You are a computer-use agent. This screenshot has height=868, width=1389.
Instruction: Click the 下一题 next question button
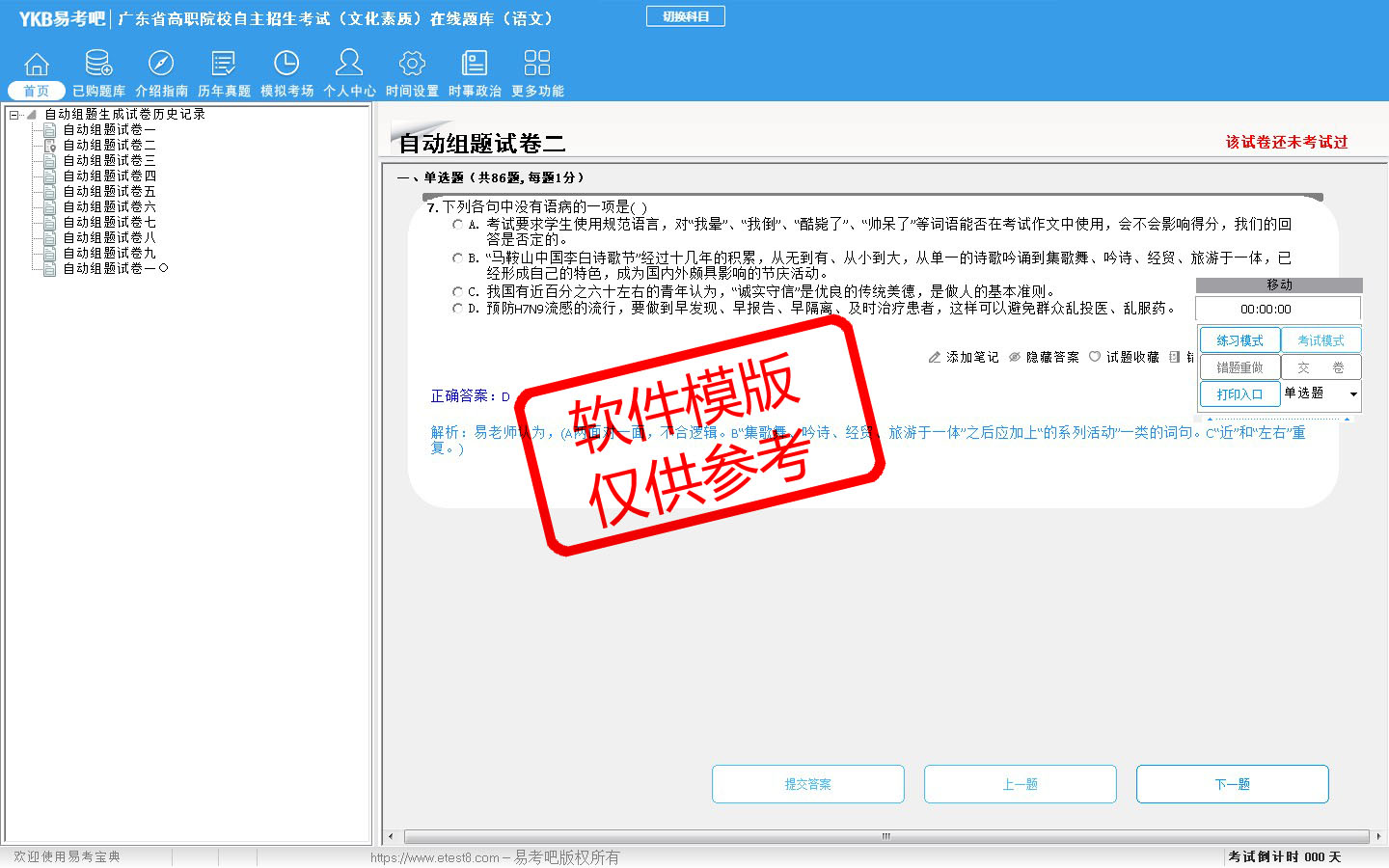coord(1232,784)
